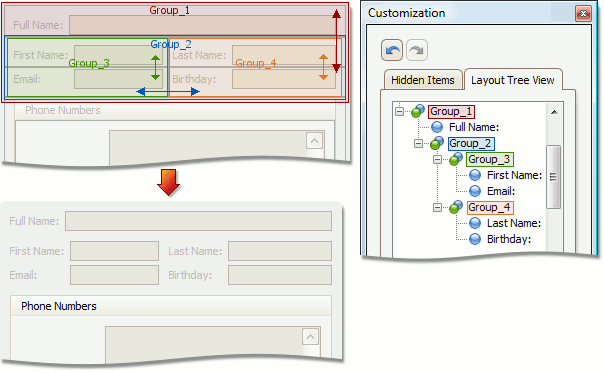This screenshot has height=372, width=604.
Task: Click the Undo arrow in Customization
Action: click(392, 50)
